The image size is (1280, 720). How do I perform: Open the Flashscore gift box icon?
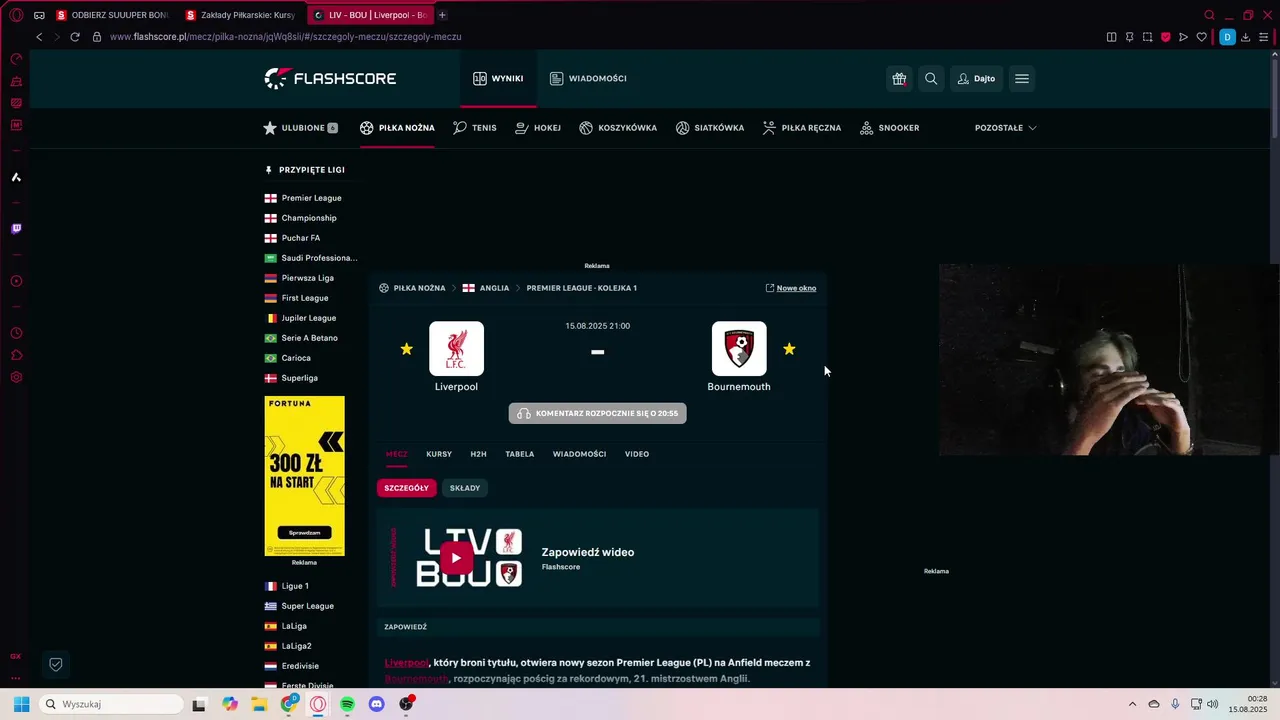899,79
